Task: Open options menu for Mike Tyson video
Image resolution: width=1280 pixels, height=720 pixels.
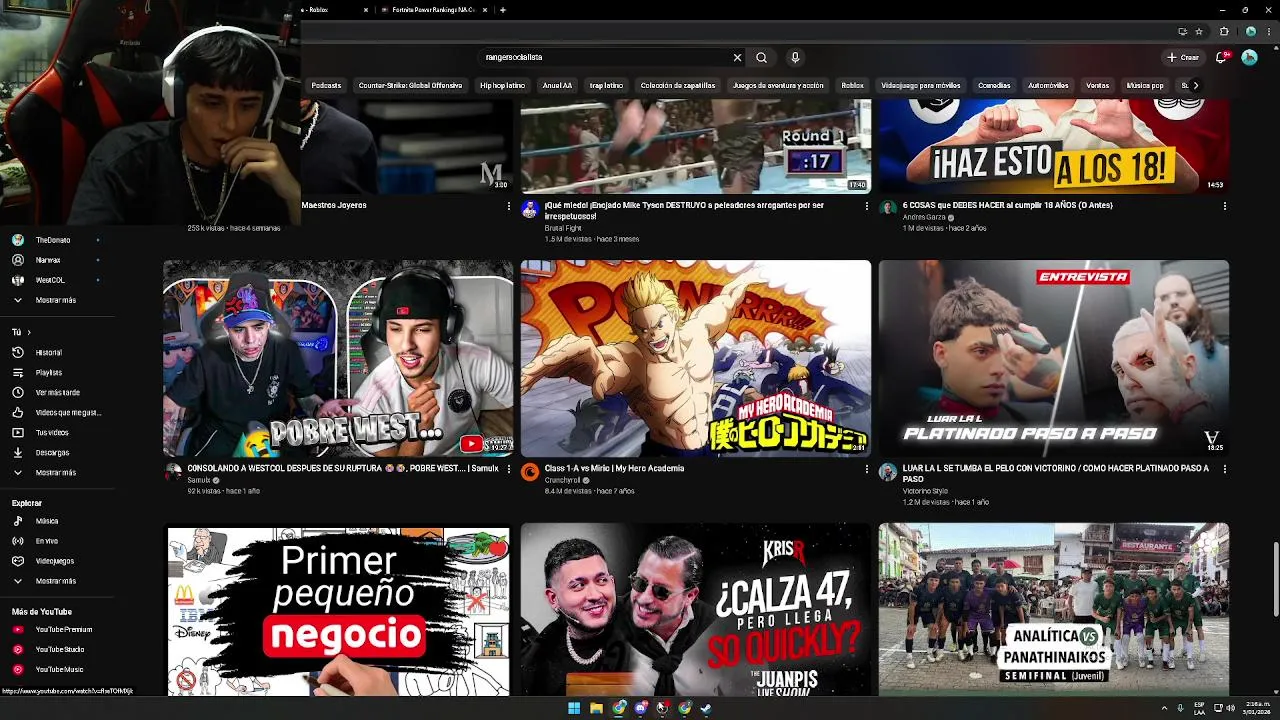Action: [x=867, y=205]
